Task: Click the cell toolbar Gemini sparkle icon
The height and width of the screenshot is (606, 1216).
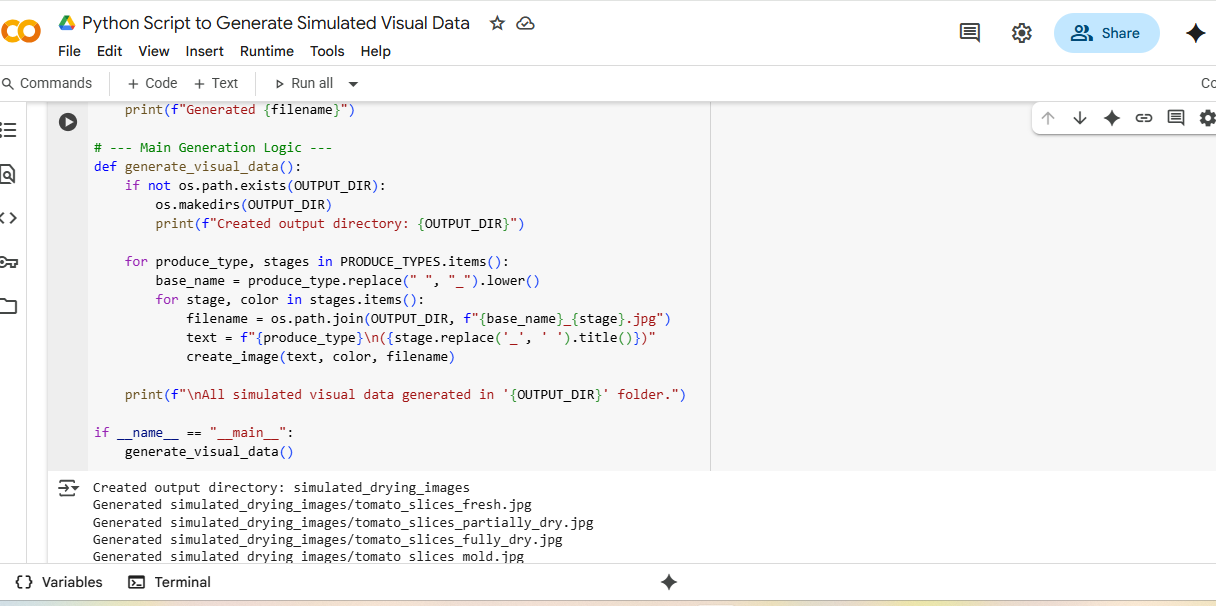Action: pos(1111,118)
